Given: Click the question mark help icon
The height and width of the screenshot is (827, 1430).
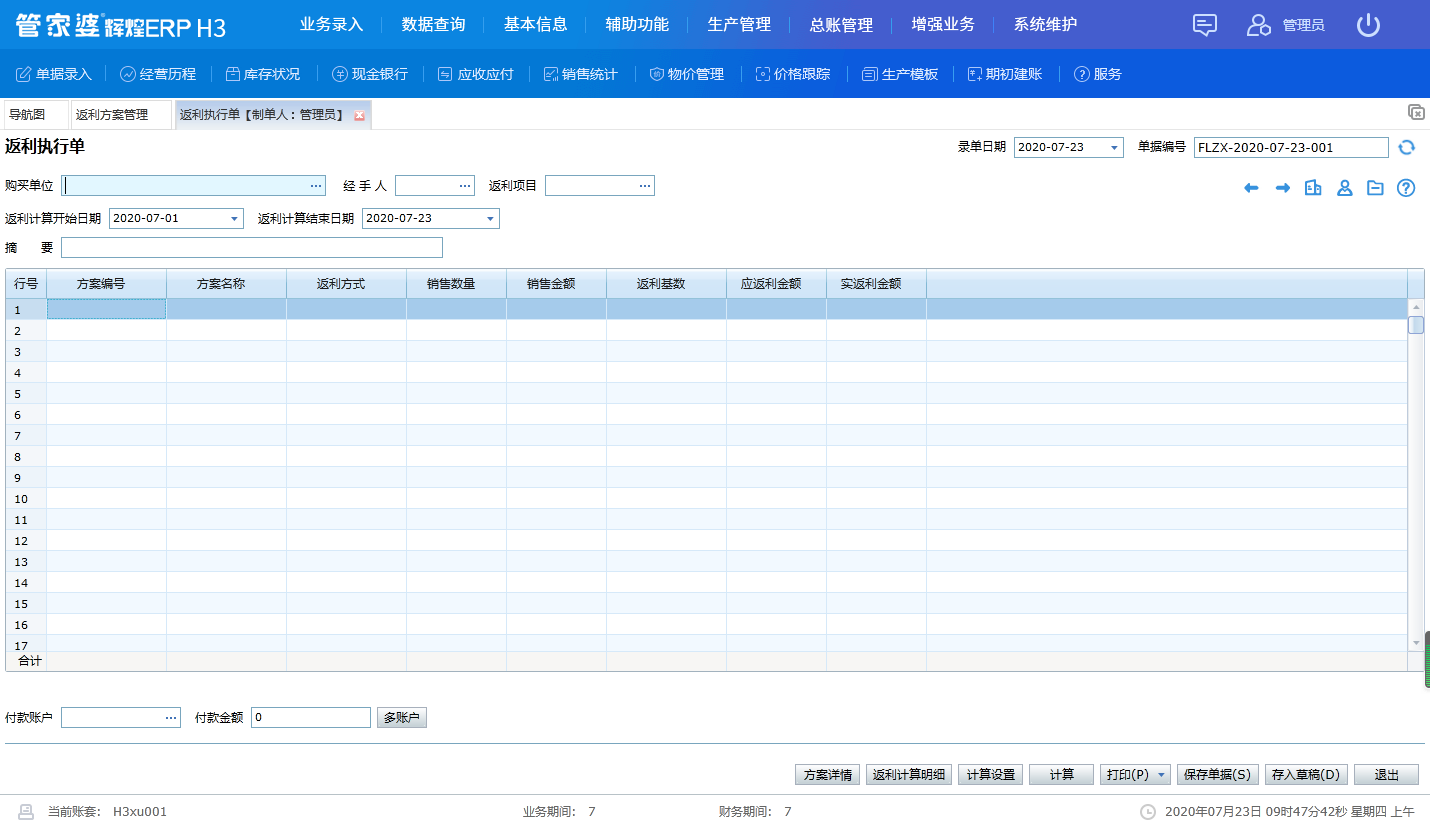Looking at the screenshot, I should click(x=1406, y=188).
